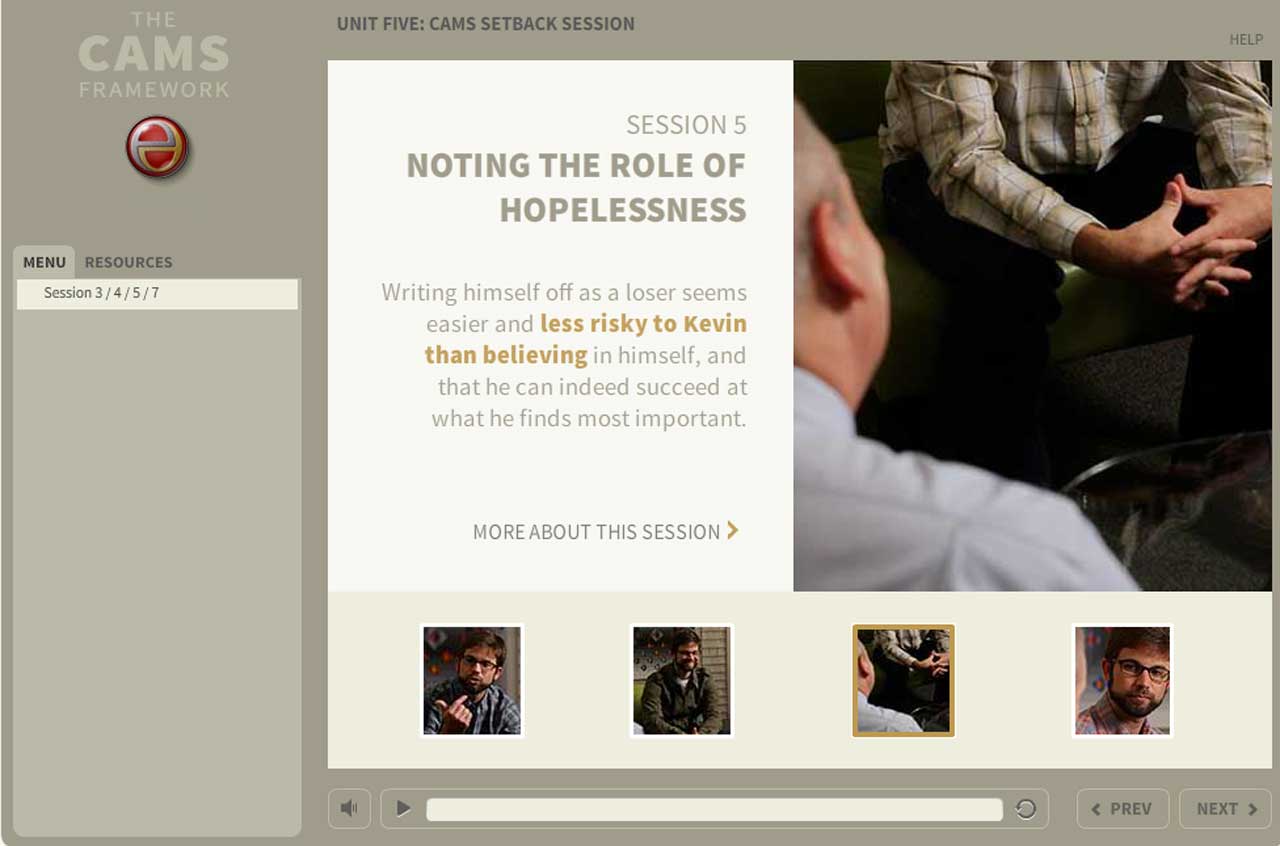Open the RESOURCES tab
Image resolution: width=1280 pixels, height=846 pixels.
pyautogui.click(x=128, y=262)
